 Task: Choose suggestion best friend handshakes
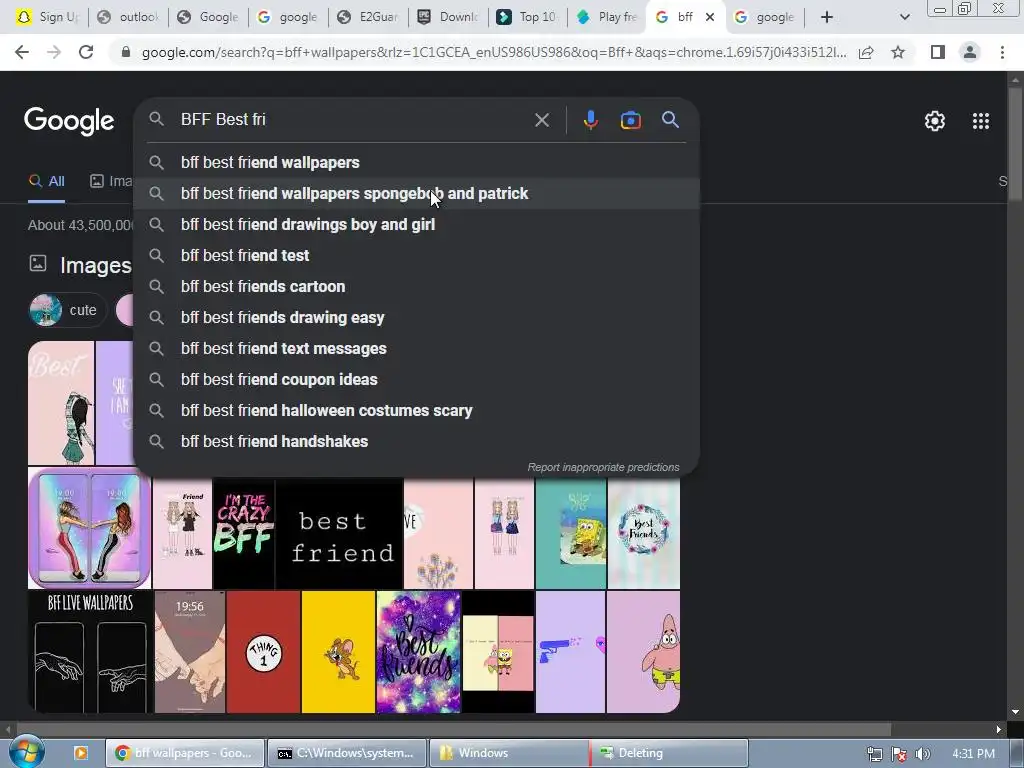click(416, 441)
